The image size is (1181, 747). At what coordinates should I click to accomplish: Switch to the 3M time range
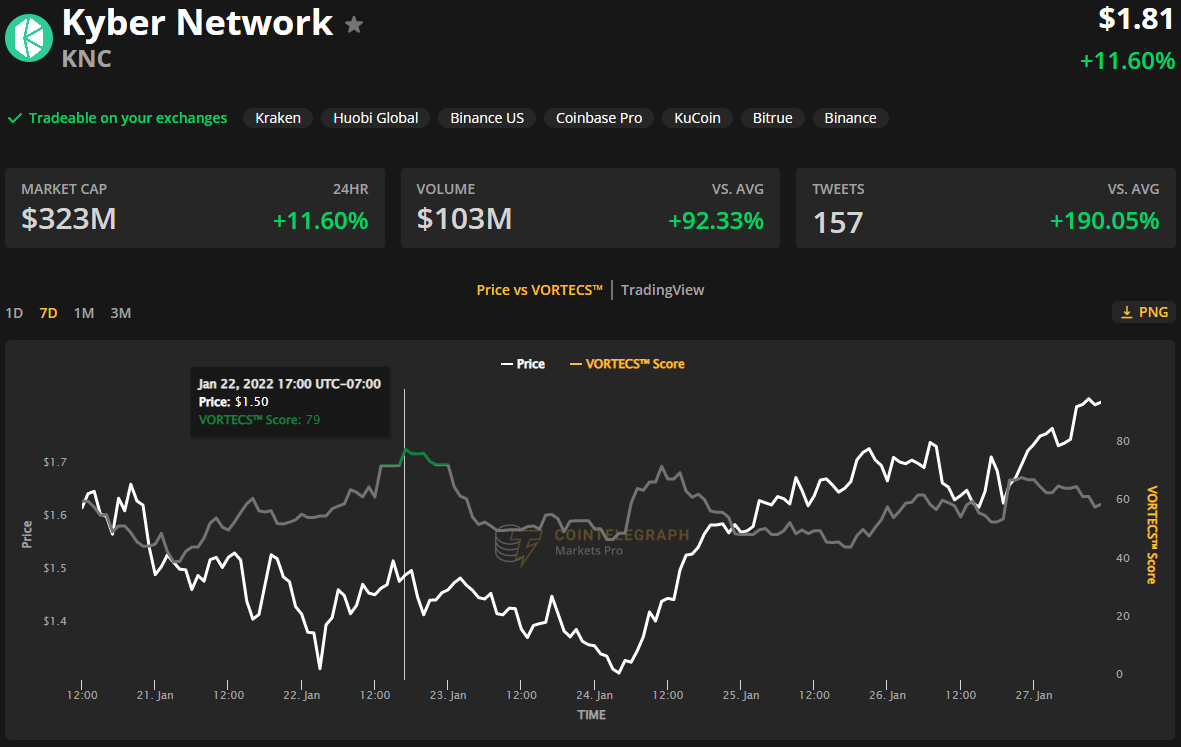point(120,313)
